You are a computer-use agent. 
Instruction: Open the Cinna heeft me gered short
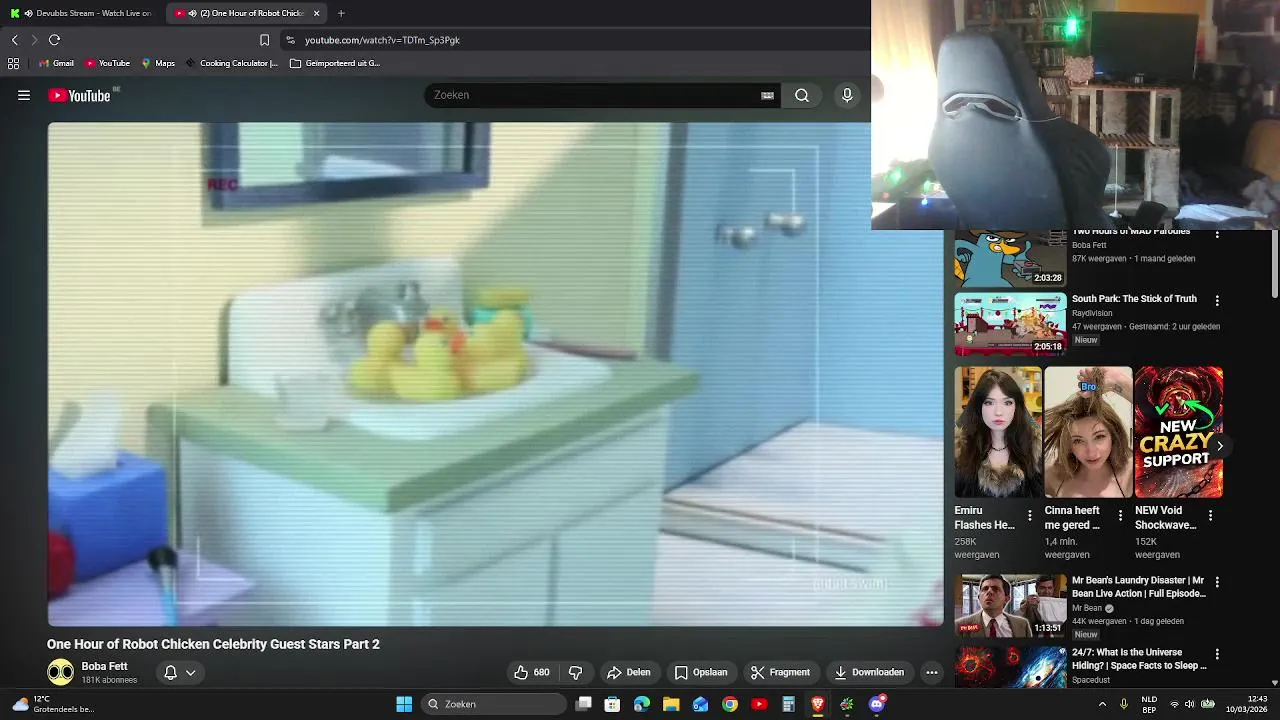1088,432
